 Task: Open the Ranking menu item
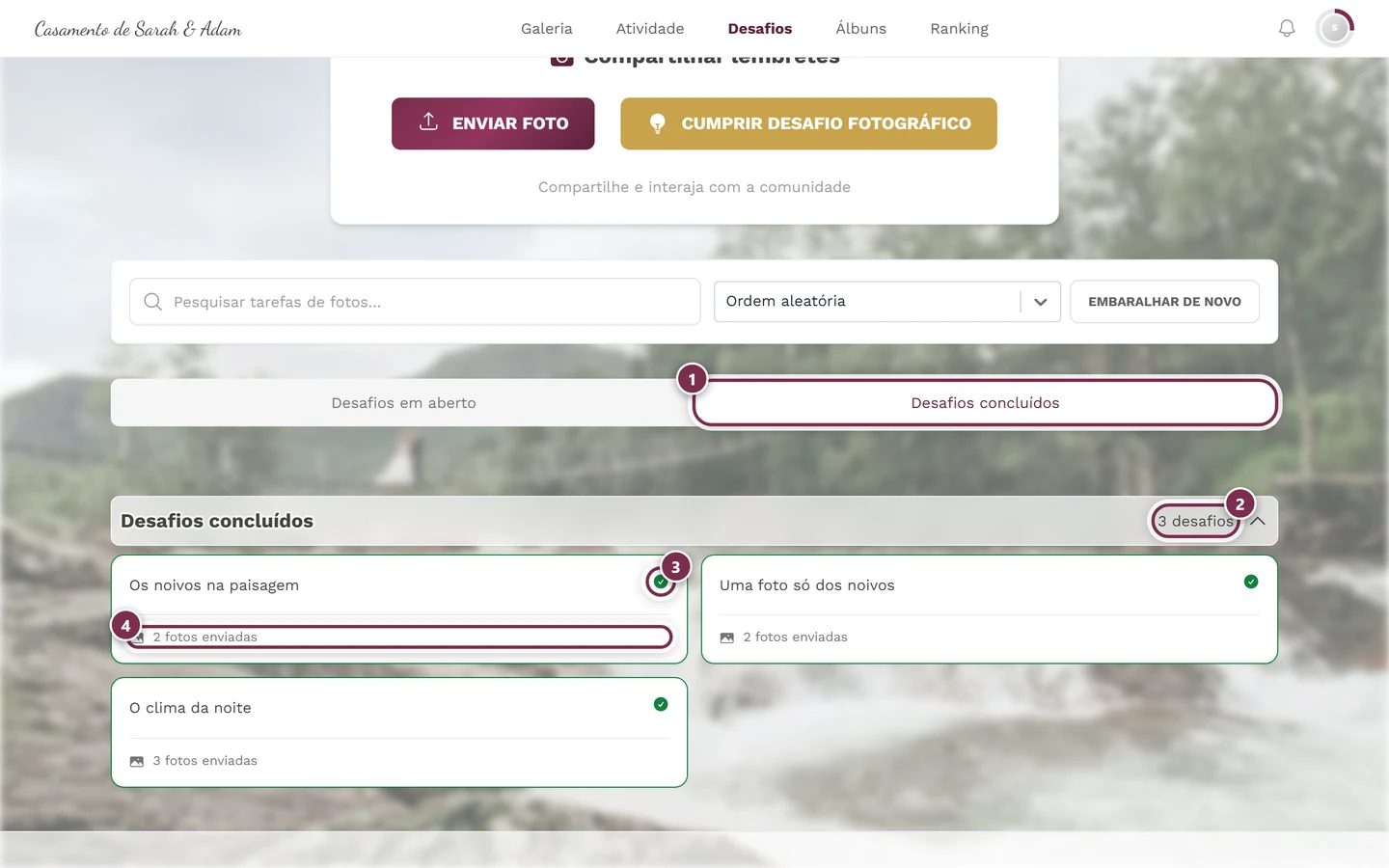(959, 29)
